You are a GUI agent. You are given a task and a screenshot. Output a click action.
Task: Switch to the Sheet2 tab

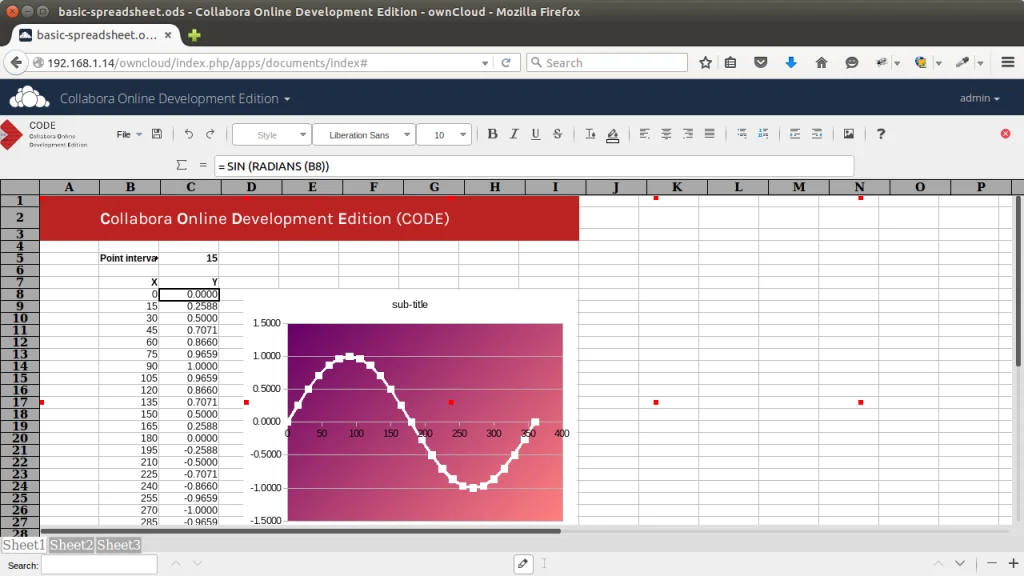pos(71,545)
